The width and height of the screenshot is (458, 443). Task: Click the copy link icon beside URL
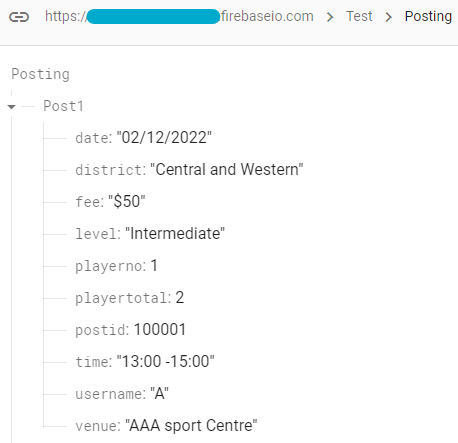(19, 17)
